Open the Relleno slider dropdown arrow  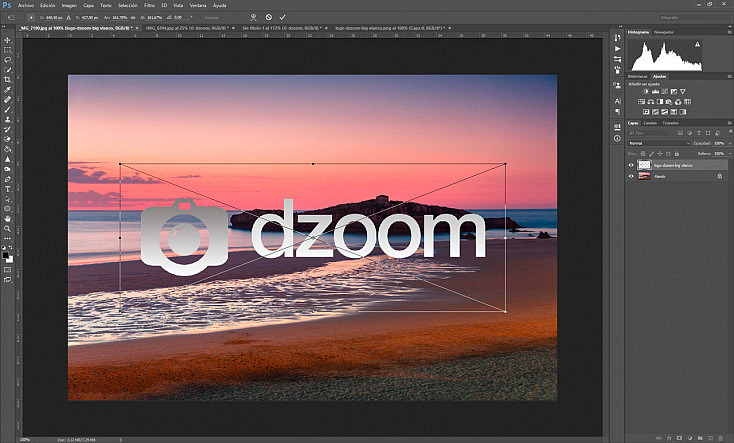pos(730,154)
